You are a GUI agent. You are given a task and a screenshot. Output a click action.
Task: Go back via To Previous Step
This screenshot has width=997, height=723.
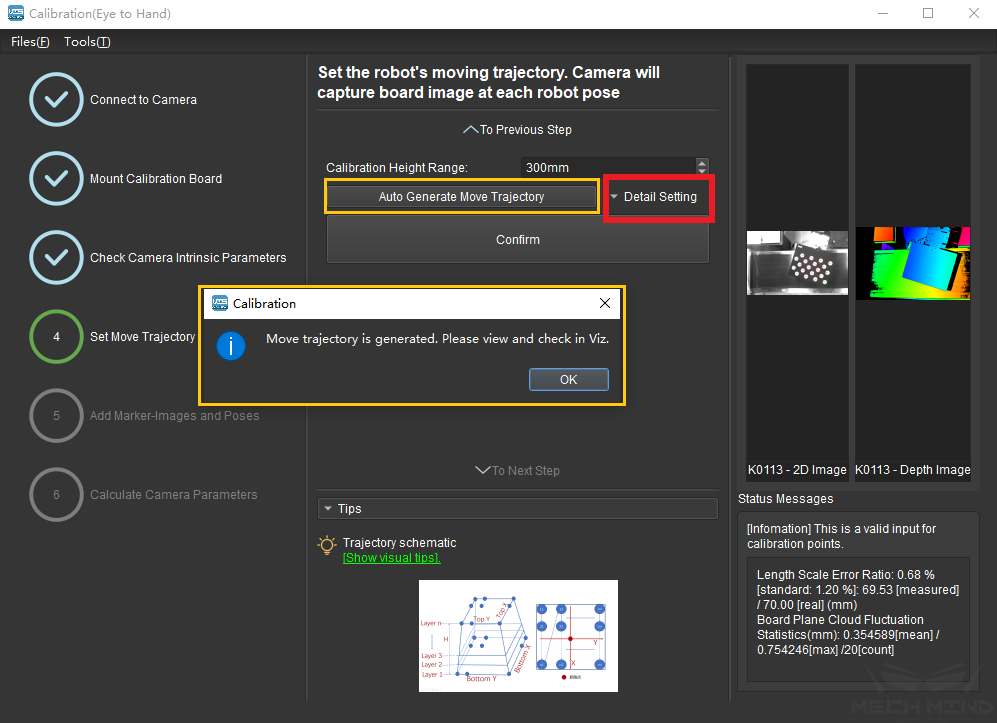518,130
